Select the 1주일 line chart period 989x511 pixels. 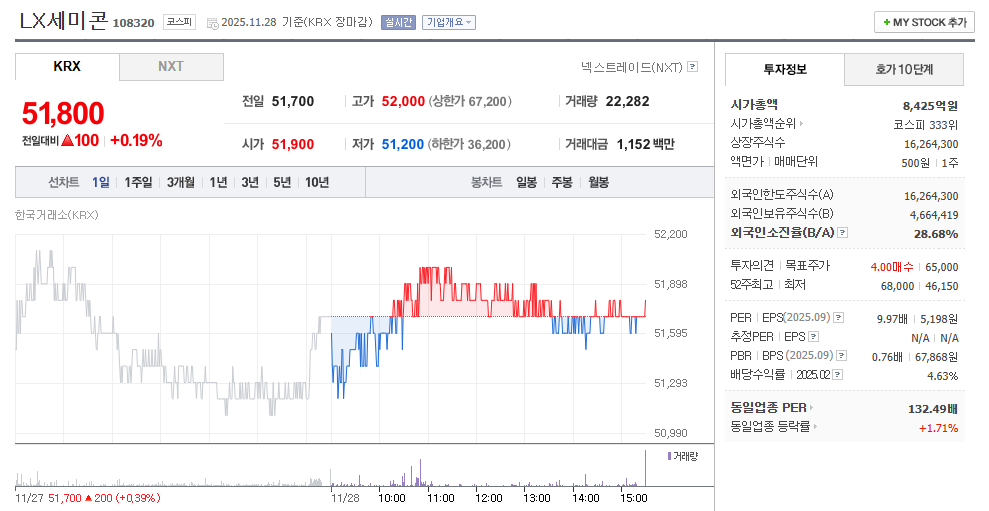138,182
